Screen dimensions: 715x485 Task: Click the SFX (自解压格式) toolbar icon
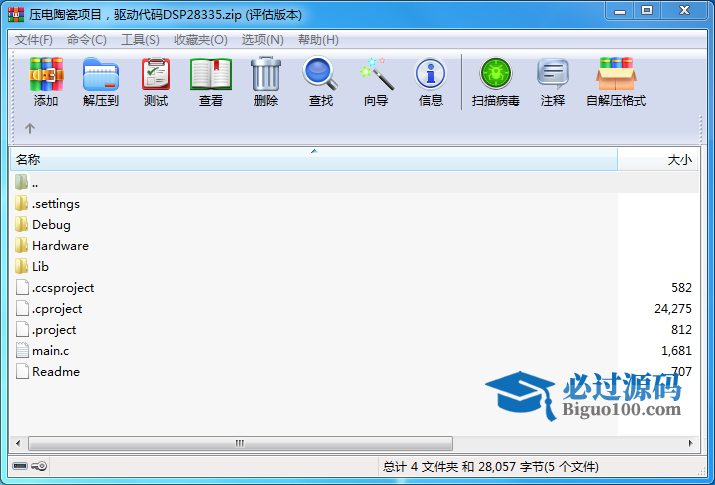pyautogui.click(x=616, y=74)
